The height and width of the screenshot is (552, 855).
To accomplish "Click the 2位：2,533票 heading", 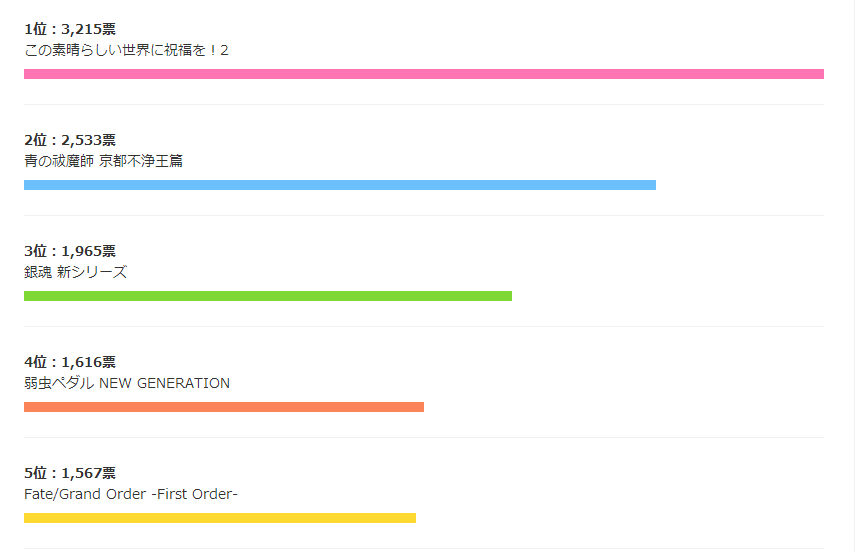I will (x=70, y=140).
